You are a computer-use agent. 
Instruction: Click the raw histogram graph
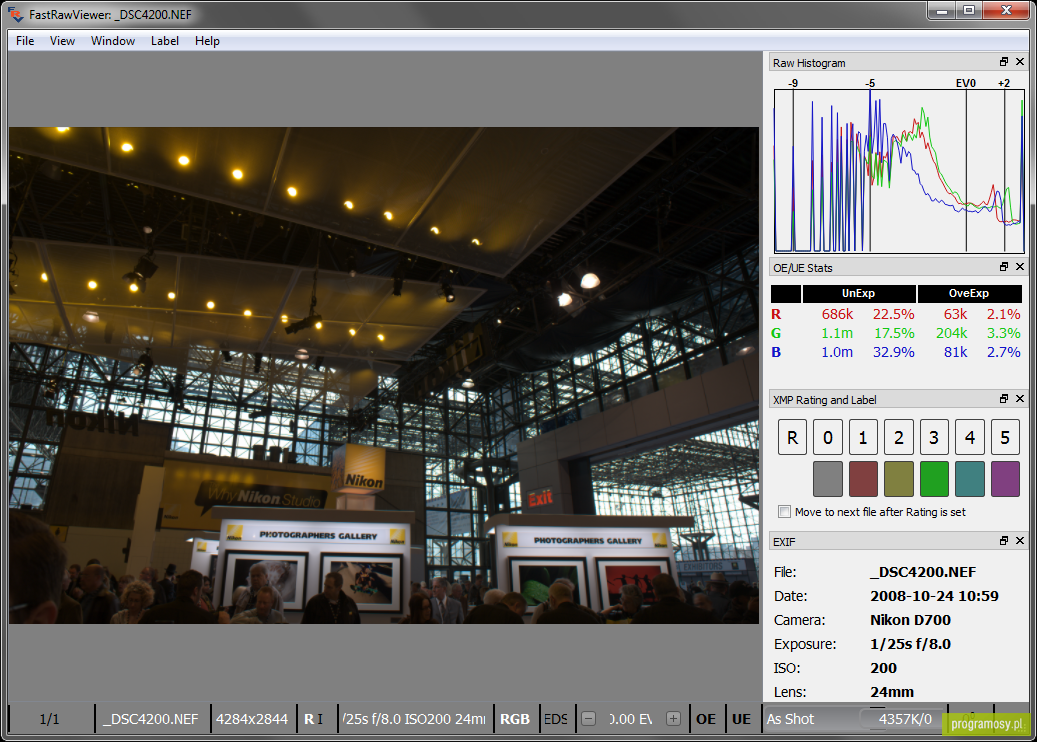tap(899, 171)
